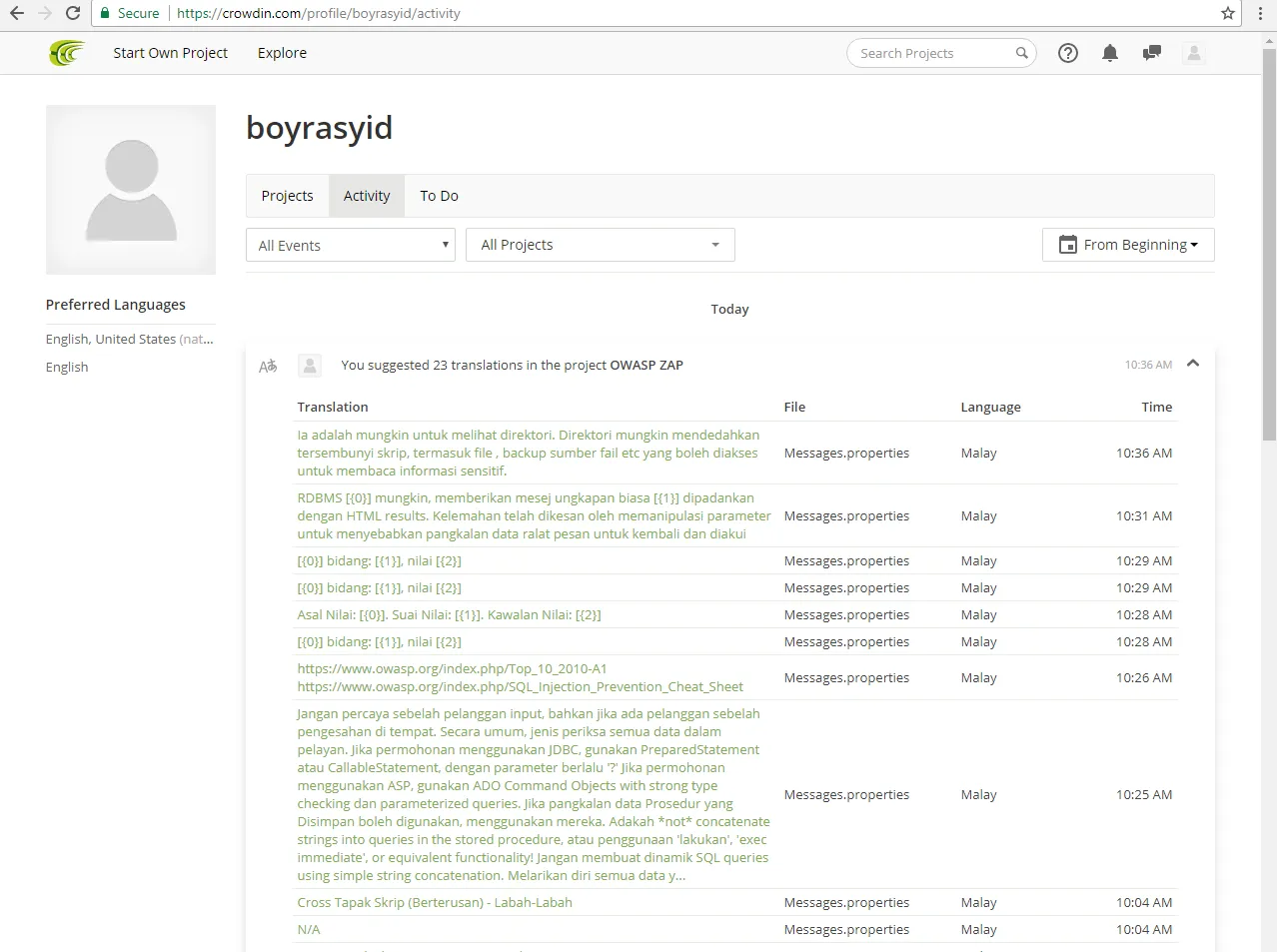This screenshot has width=1277, height=952.
Task: Open '[{0}] bidang' translation at 10:28 AM
Action: [379, 641]
